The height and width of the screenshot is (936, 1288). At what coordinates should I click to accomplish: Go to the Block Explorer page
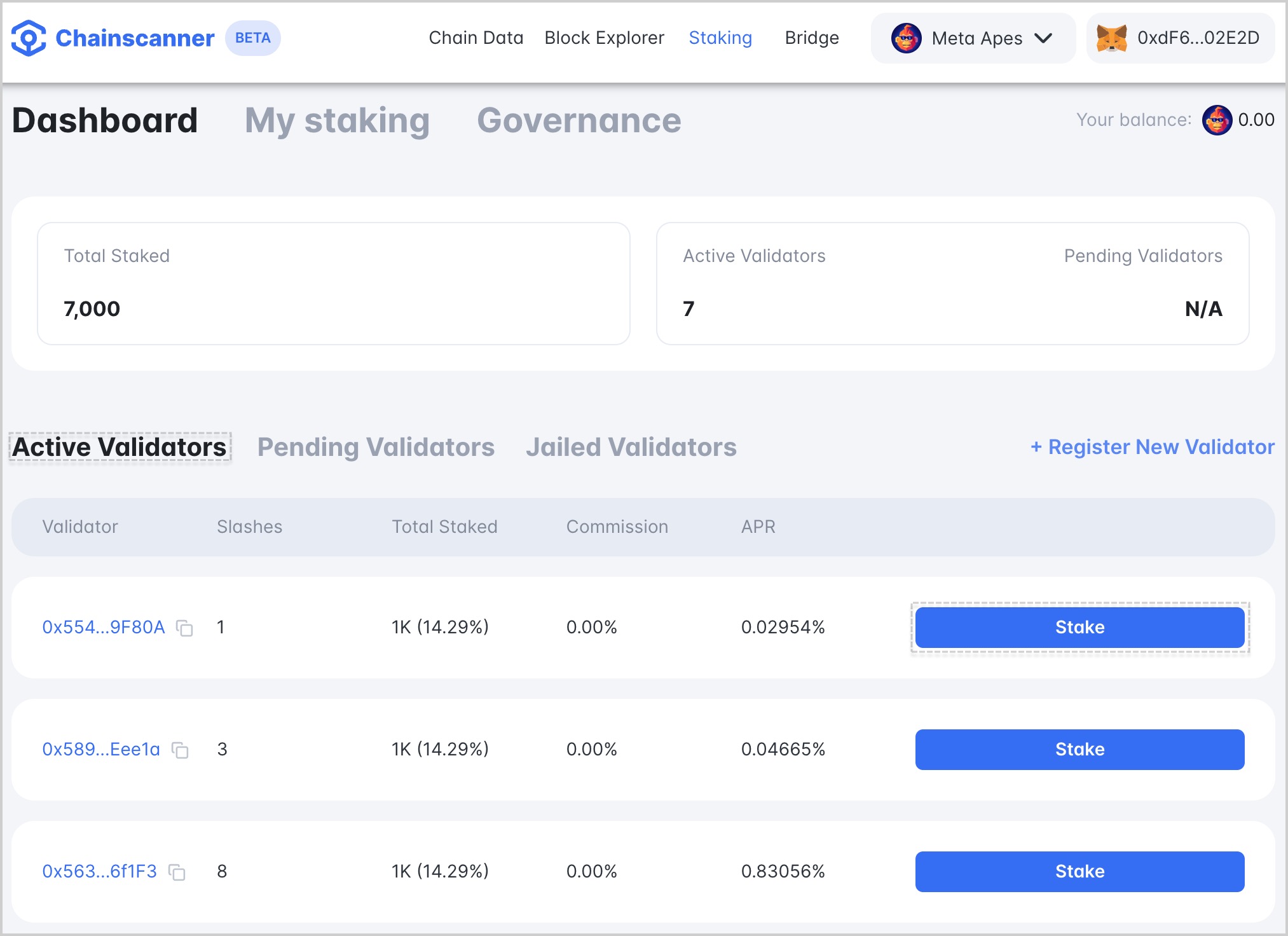tap(605, 38)
